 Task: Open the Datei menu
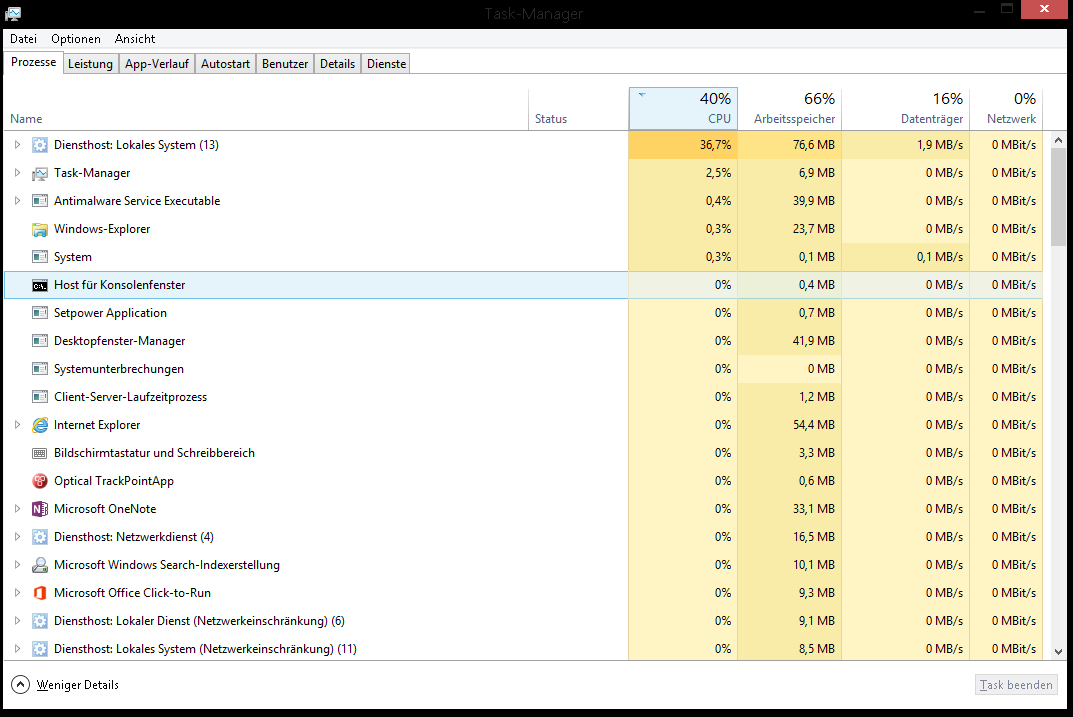(x=23, y=39)
